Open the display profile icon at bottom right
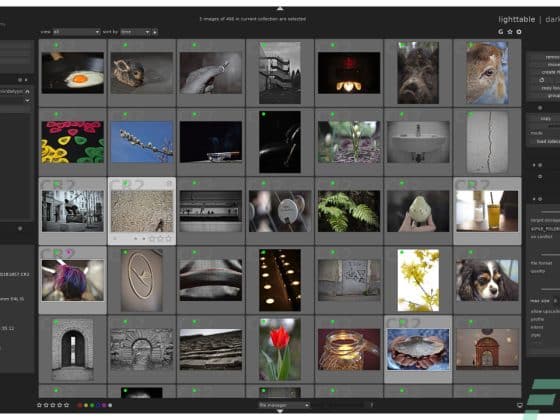 (520, 405)
